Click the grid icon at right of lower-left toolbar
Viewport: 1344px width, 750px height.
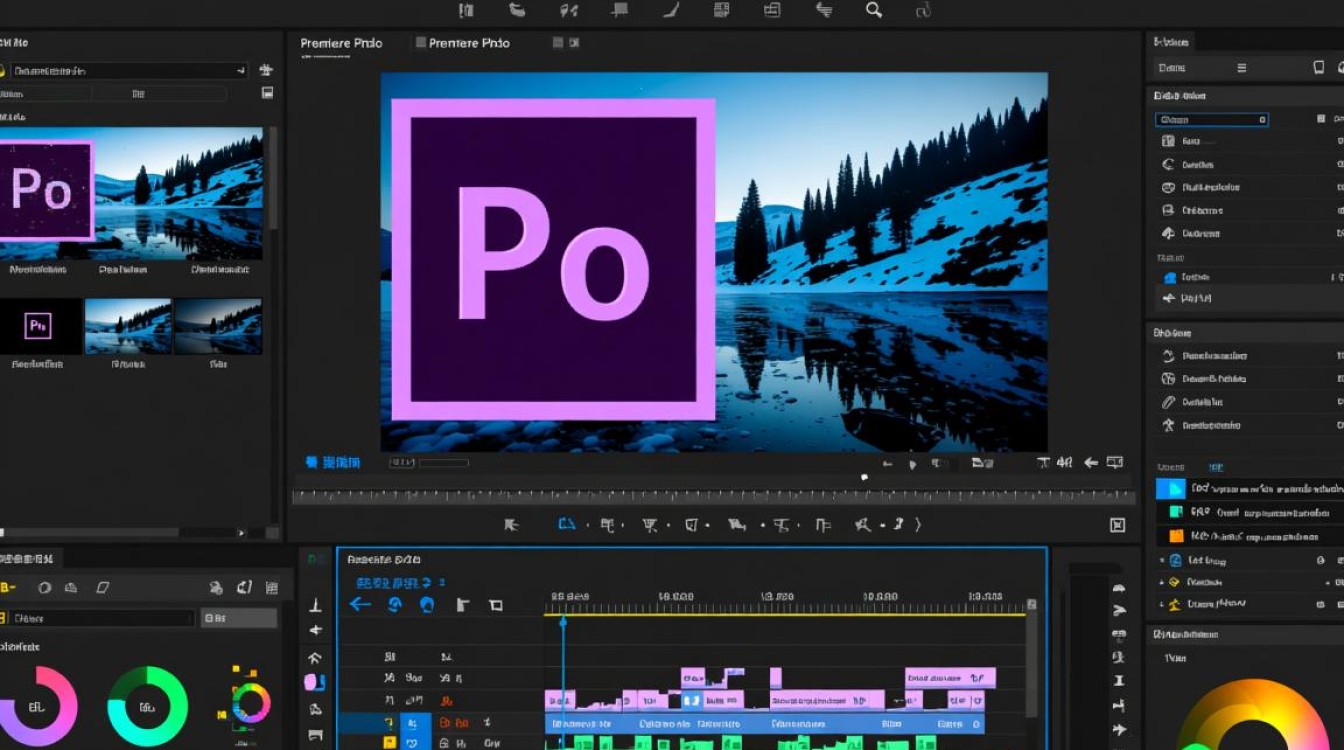click(273, 588)
